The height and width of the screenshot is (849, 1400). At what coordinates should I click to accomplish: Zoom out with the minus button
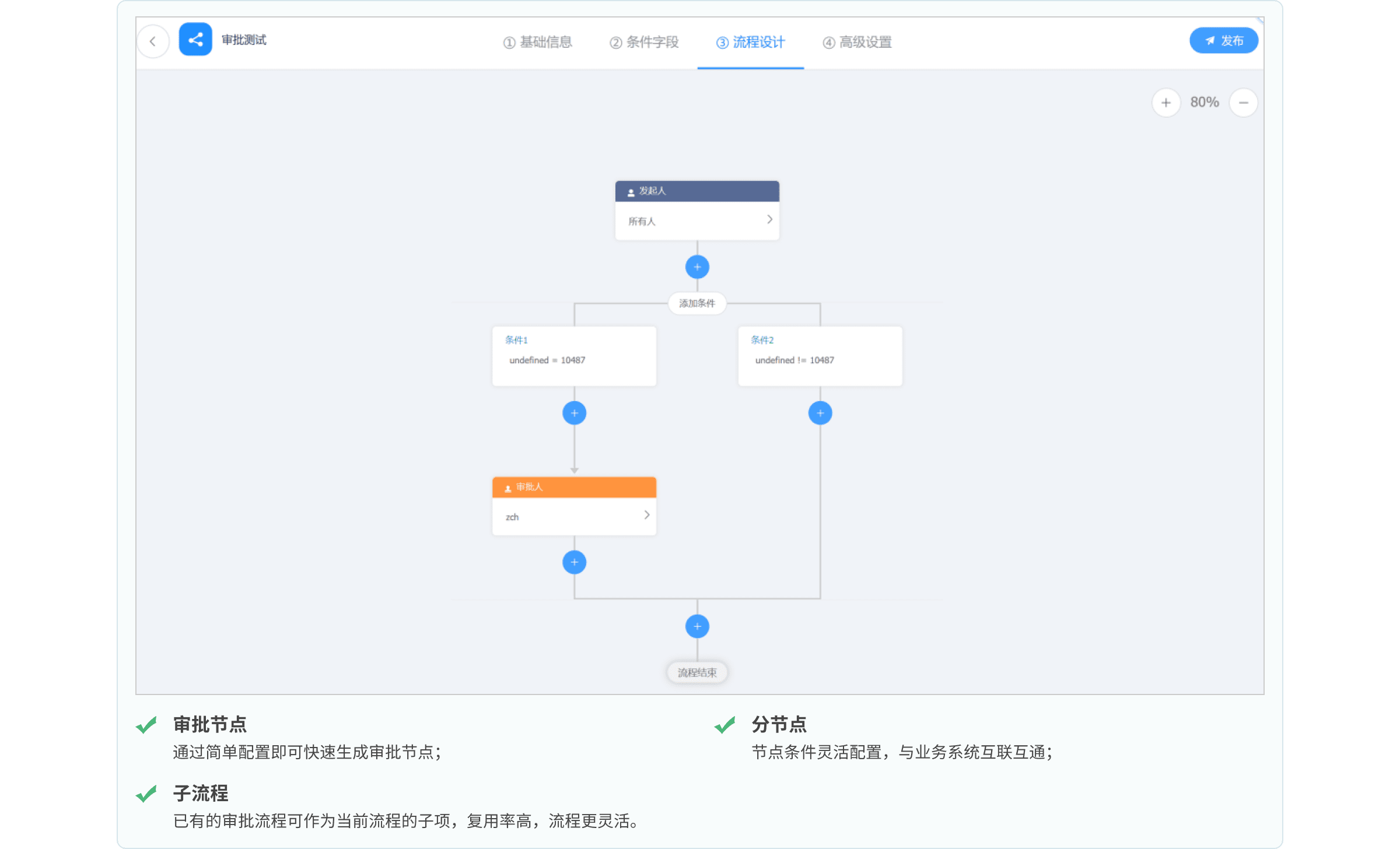tap(1243, 103)
